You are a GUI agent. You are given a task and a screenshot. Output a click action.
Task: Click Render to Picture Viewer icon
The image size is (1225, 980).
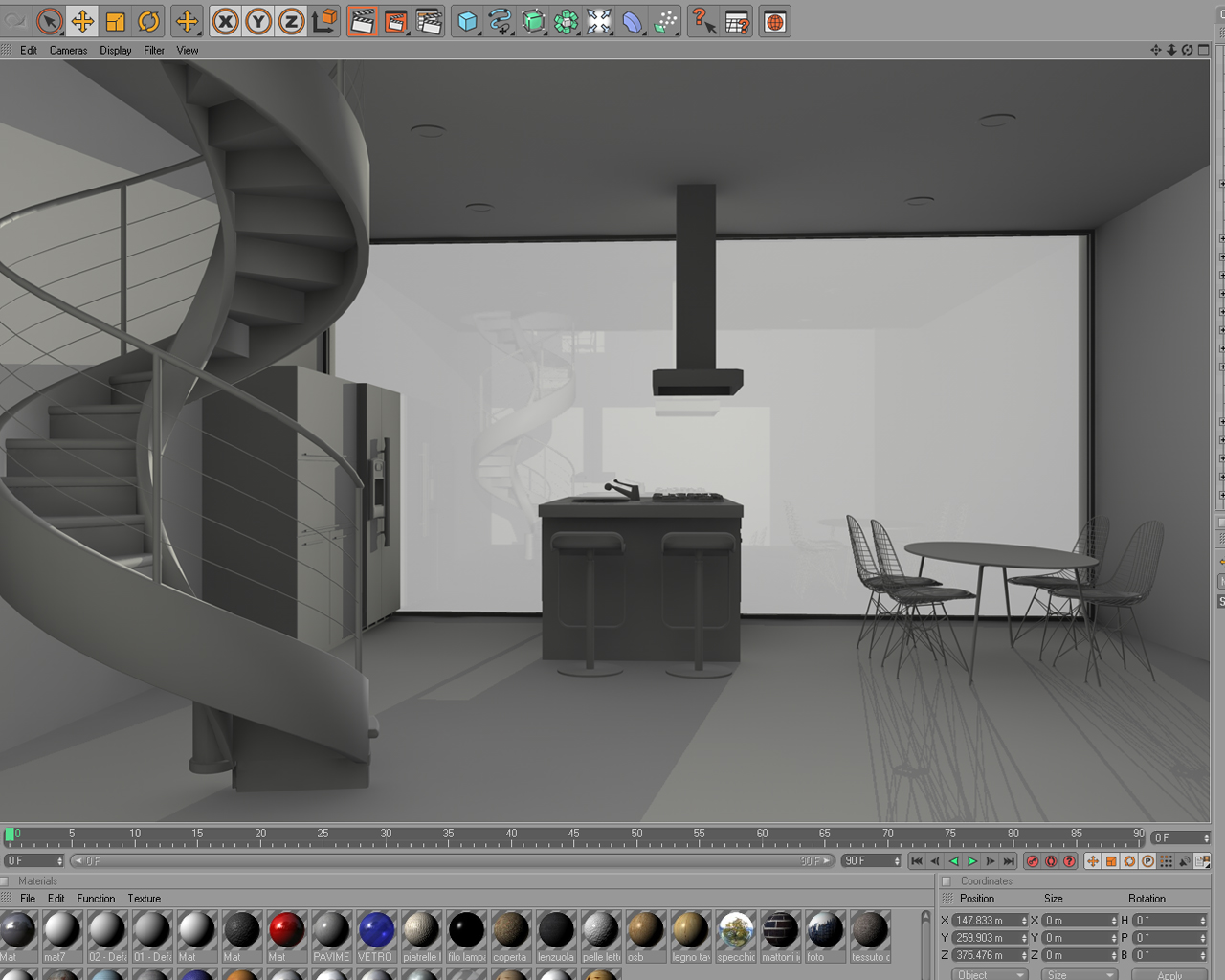[x=396, y=20]
